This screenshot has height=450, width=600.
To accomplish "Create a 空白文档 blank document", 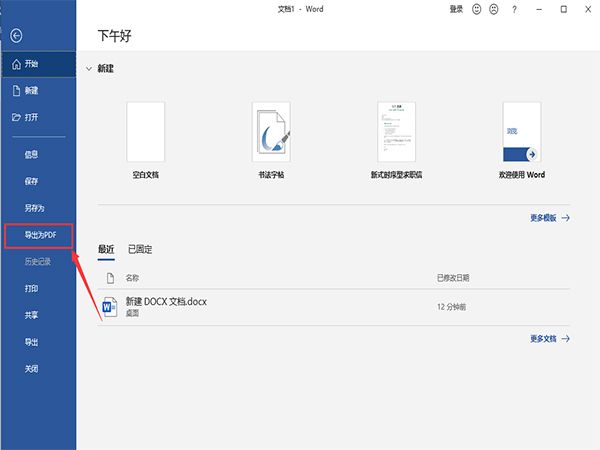I will click(x=146, y=140).
